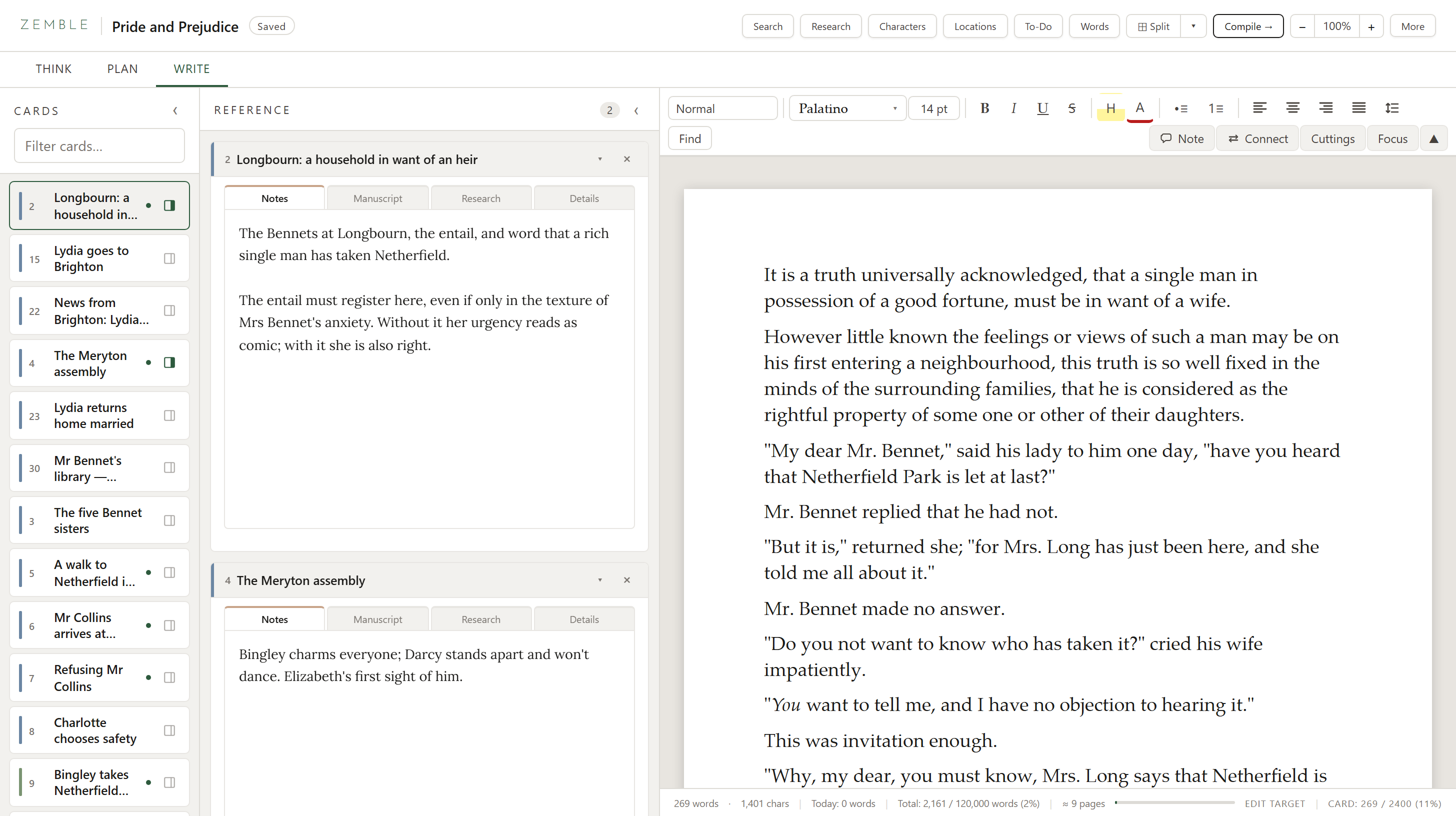Apply yellow highlight with the H button
The width and height of the screenshot is (1456, 816).
coord(1110,108)
